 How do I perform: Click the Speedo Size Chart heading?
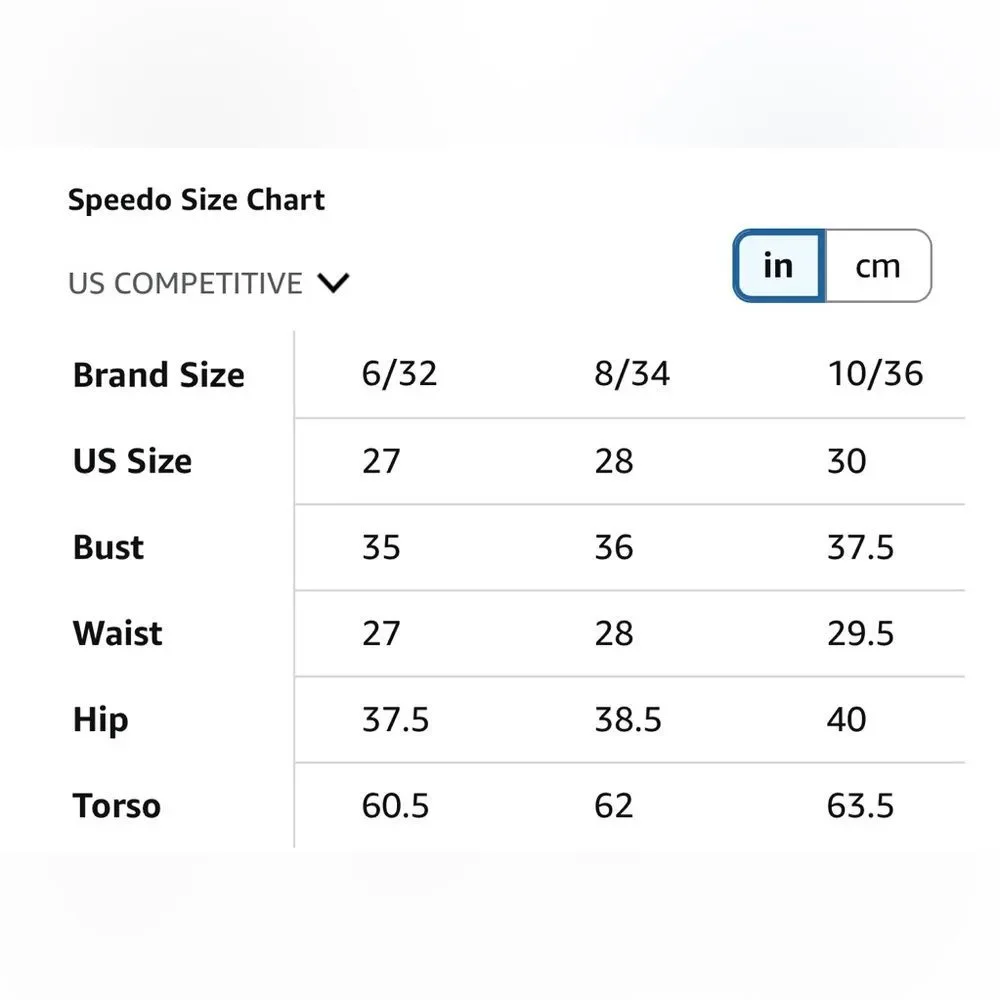point(196,200)
